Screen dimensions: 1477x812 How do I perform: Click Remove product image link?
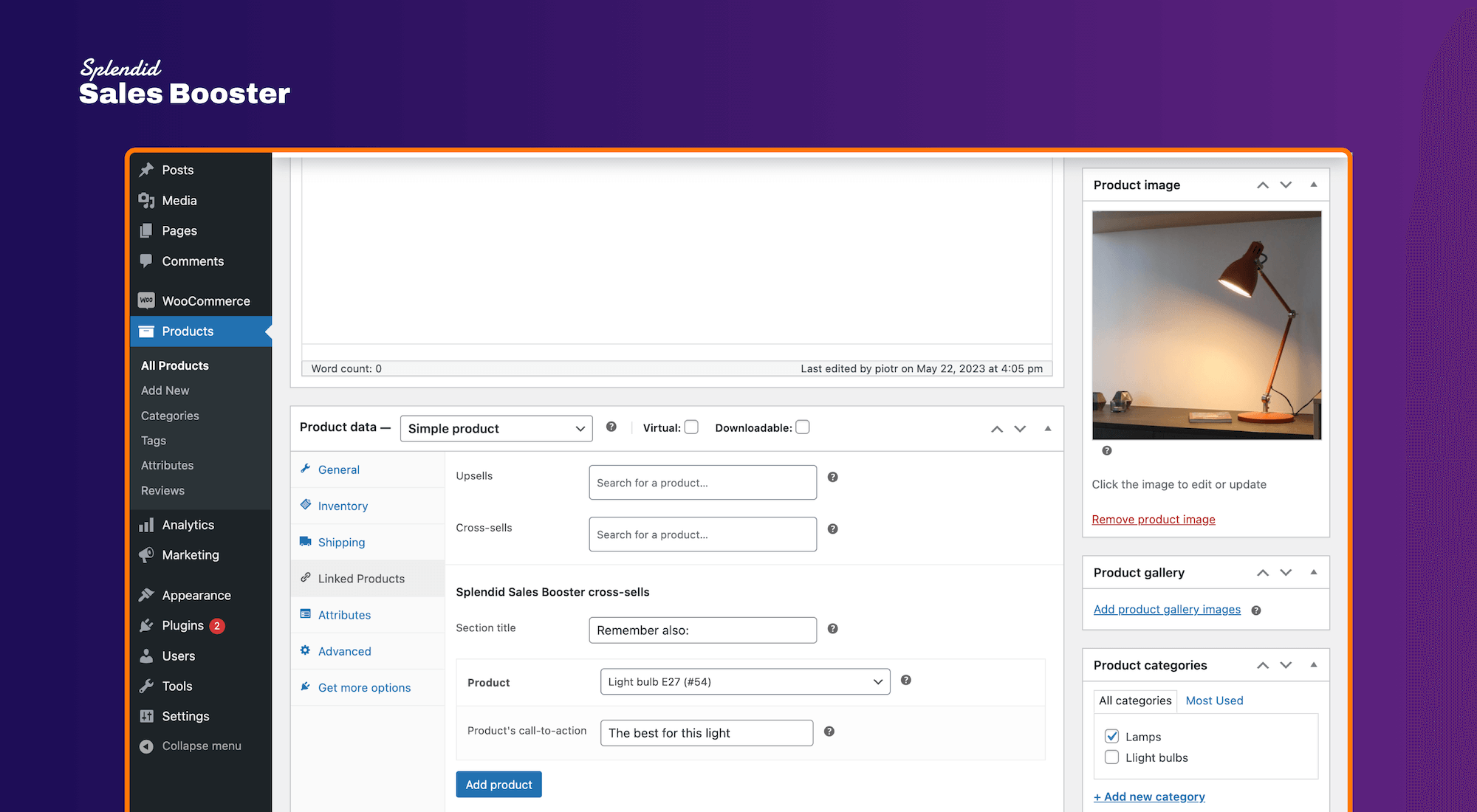click(1154, 519)
